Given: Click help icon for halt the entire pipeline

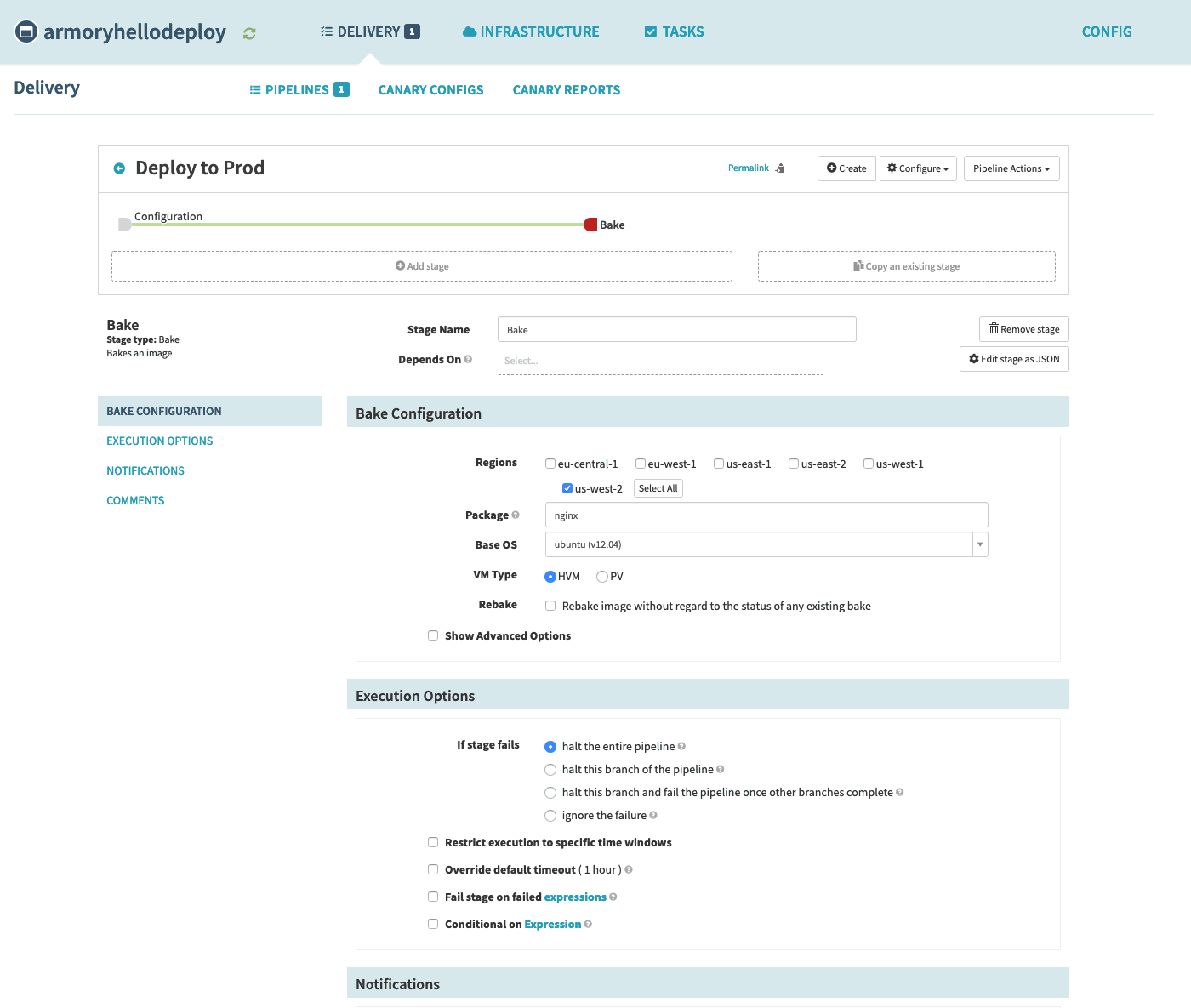Looking at the screenshot, I should pos(681,746).
